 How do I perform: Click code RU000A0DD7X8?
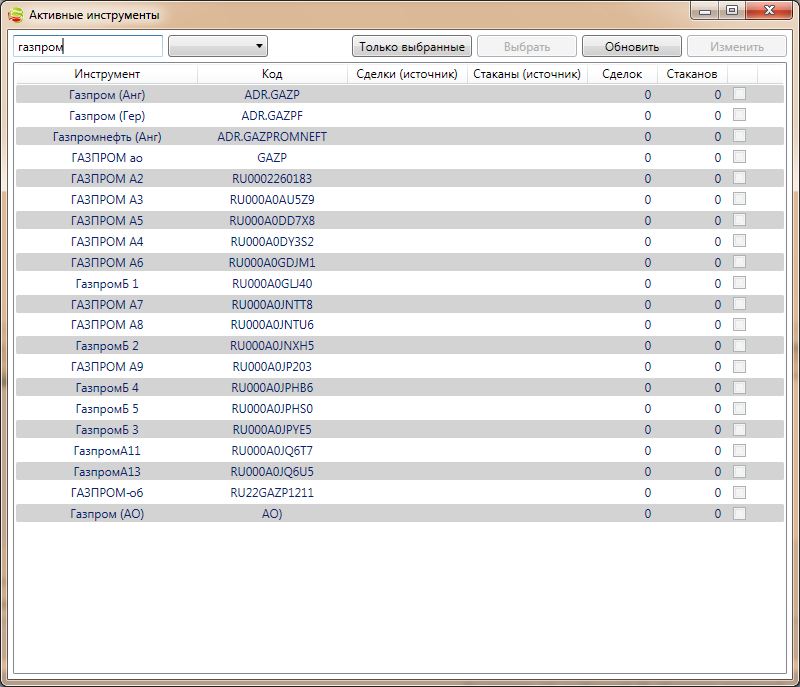tap(272, 220)
